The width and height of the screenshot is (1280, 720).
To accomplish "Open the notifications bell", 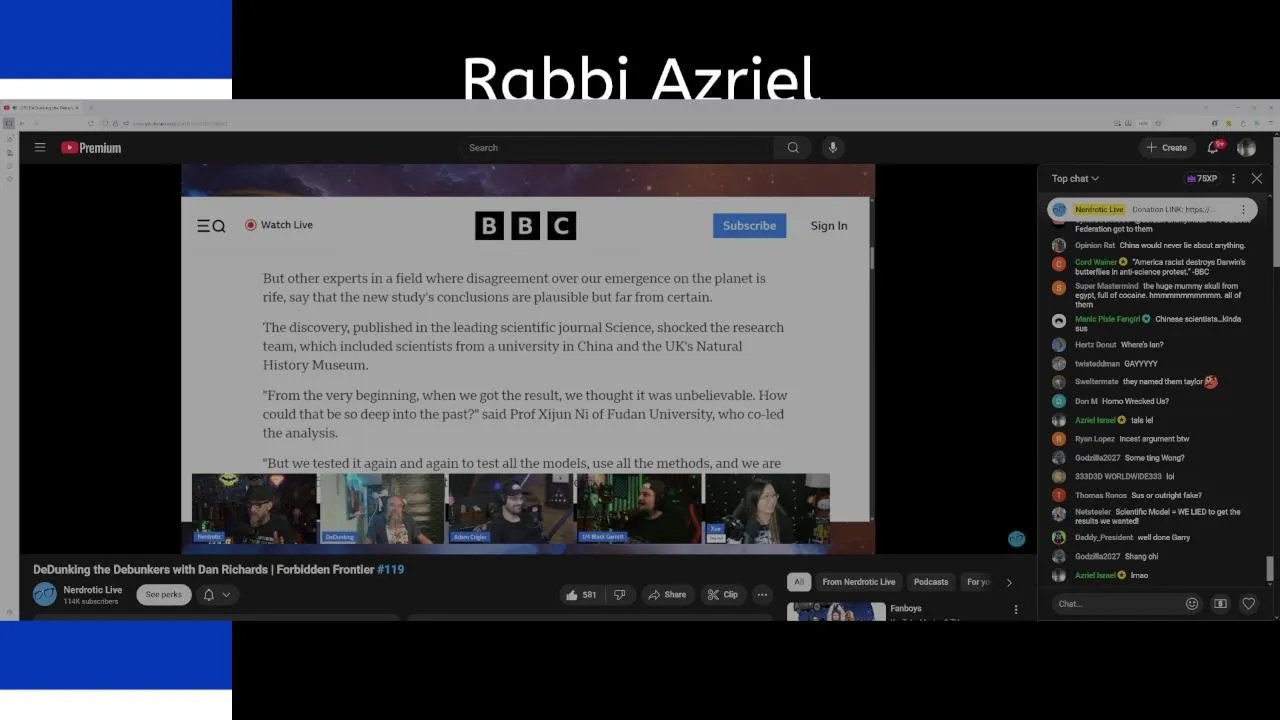I will click(1214, 147).
